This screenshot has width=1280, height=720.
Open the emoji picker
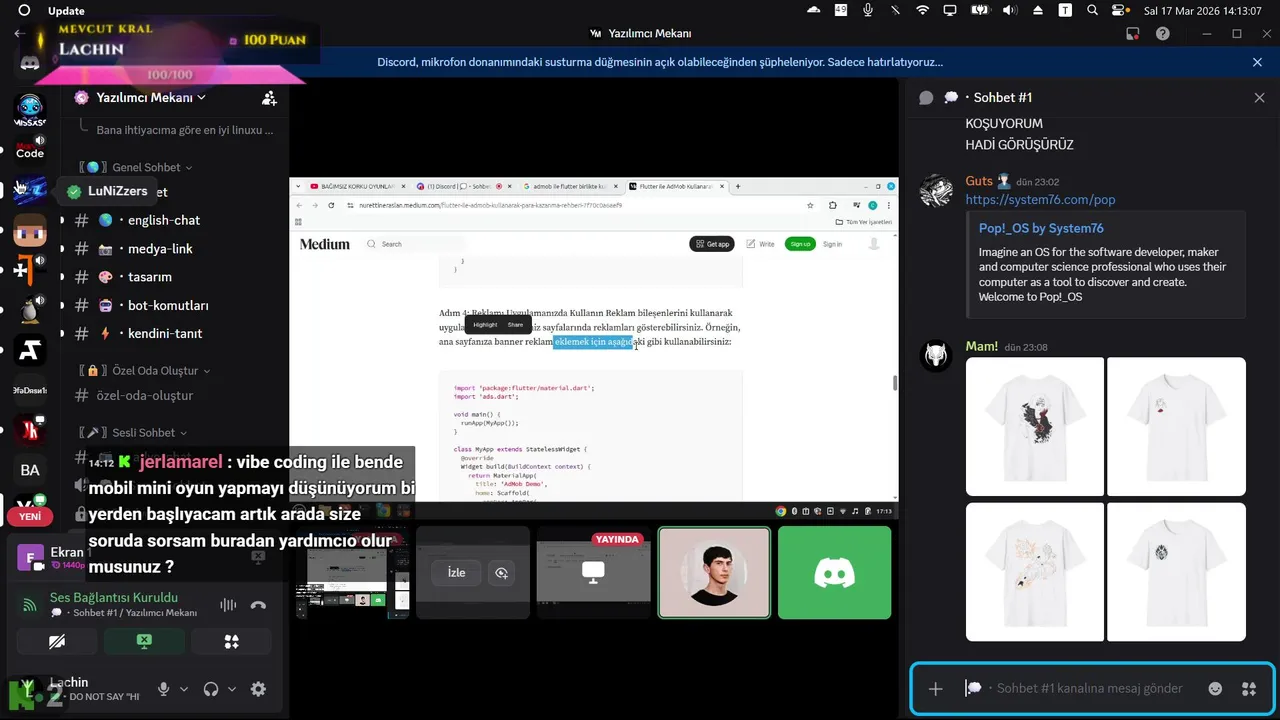(x=1215, y=688)
